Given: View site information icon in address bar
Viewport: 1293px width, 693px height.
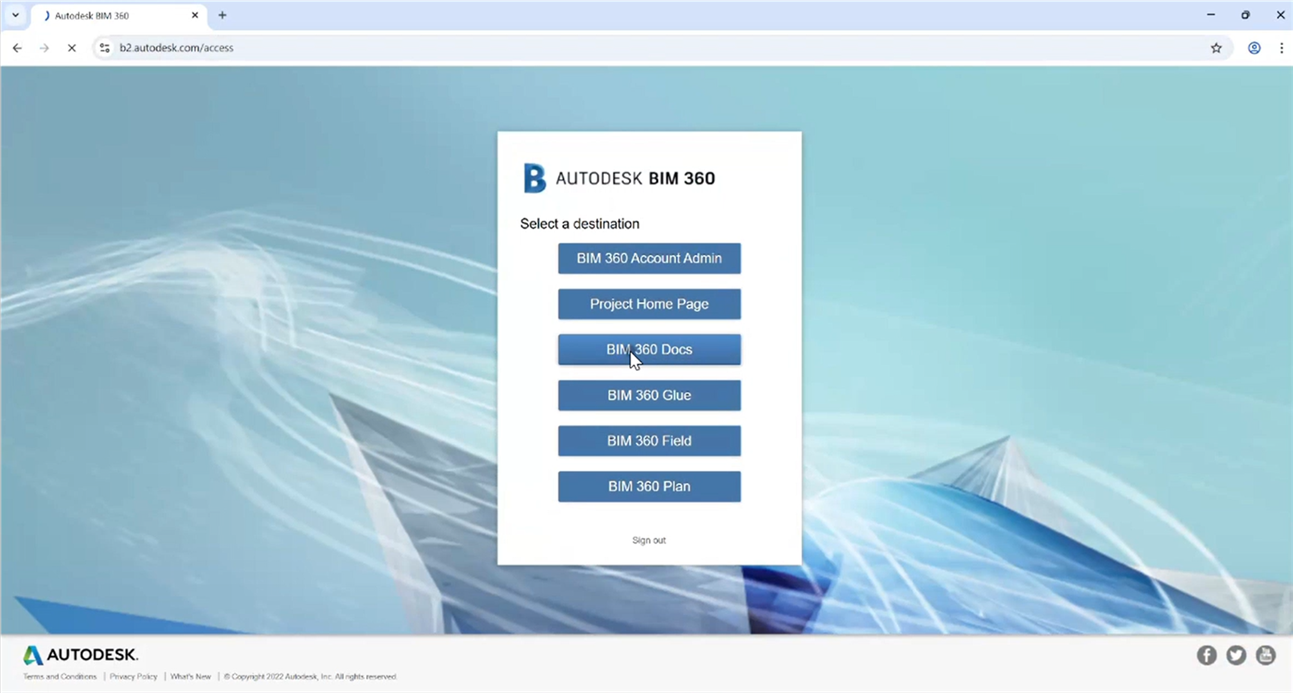Looking at the screenshot, I should [x=105, y=48].
